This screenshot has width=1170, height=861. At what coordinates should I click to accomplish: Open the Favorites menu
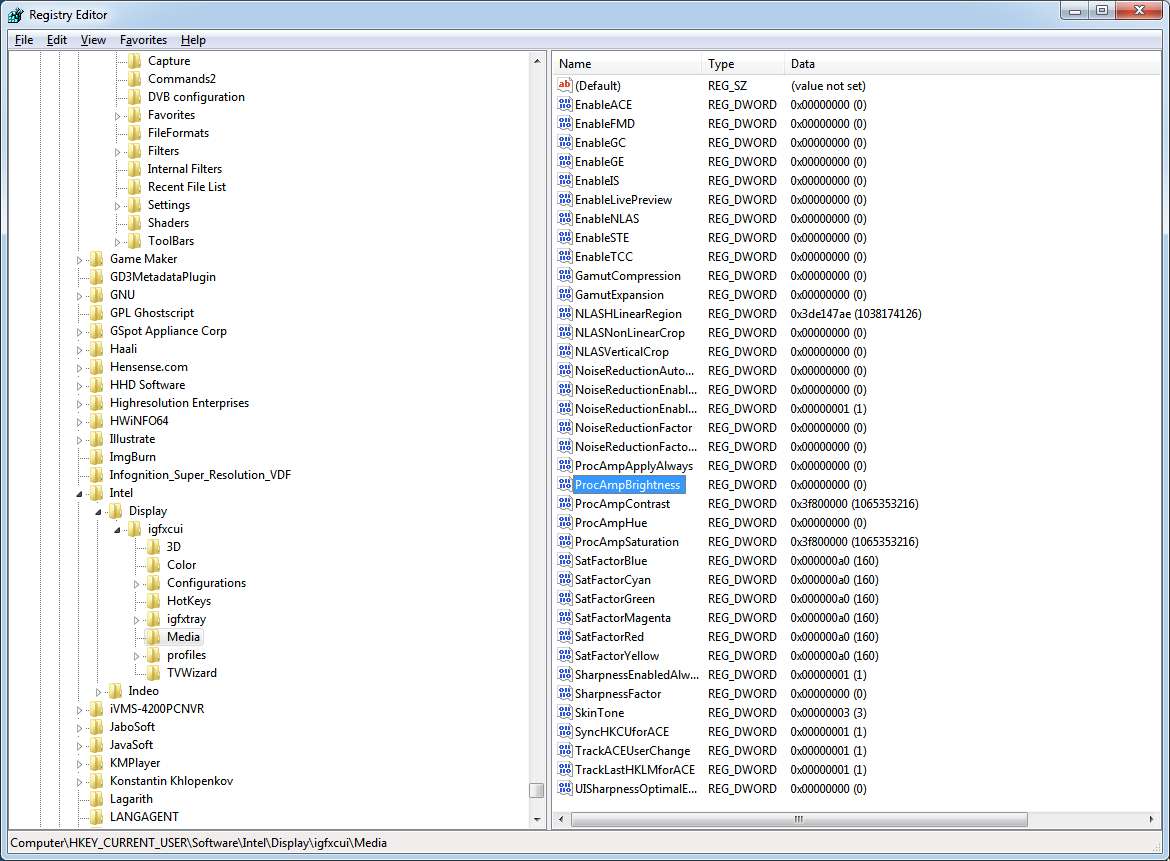point(143,40)
